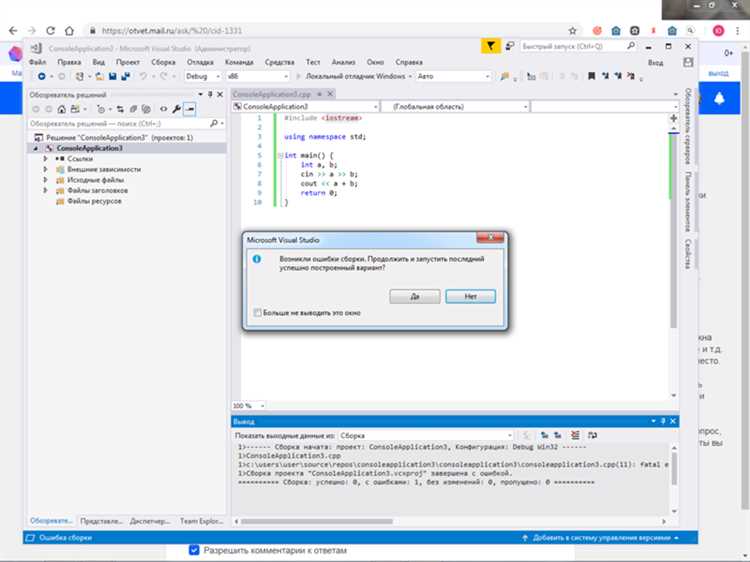Switch to the Диспетчер bottom tab
Viewport: 750px width, 562px height.
(x=150, y=521)
